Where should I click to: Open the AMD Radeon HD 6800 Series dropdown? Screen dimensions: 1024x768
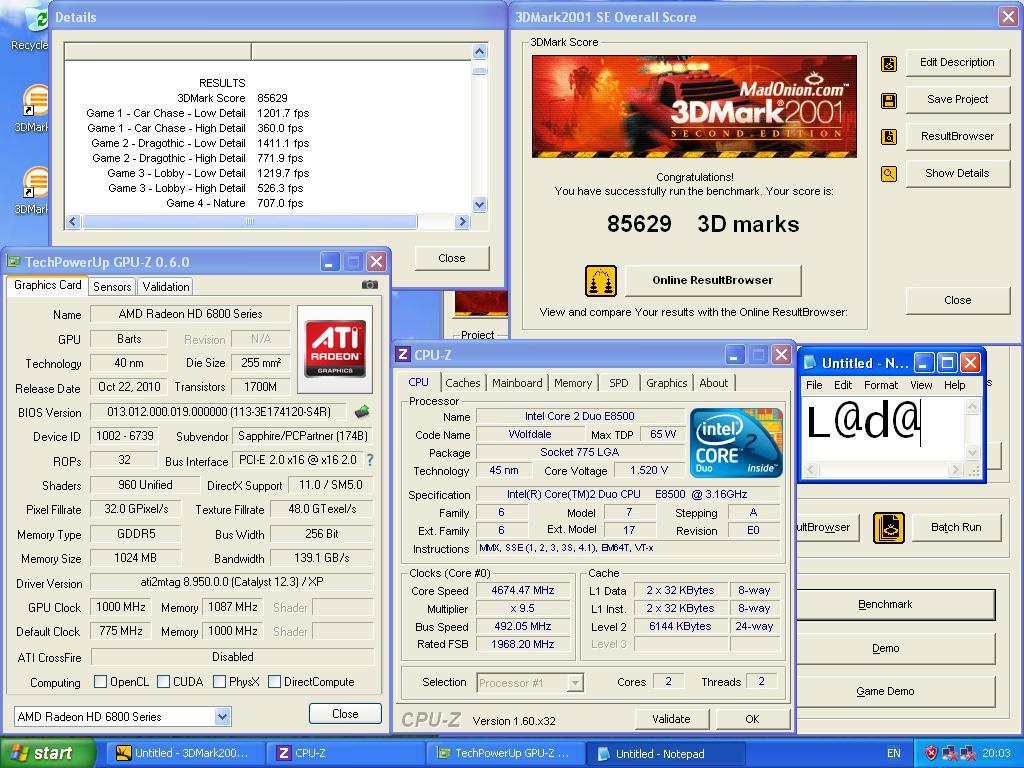click(222, 716)
